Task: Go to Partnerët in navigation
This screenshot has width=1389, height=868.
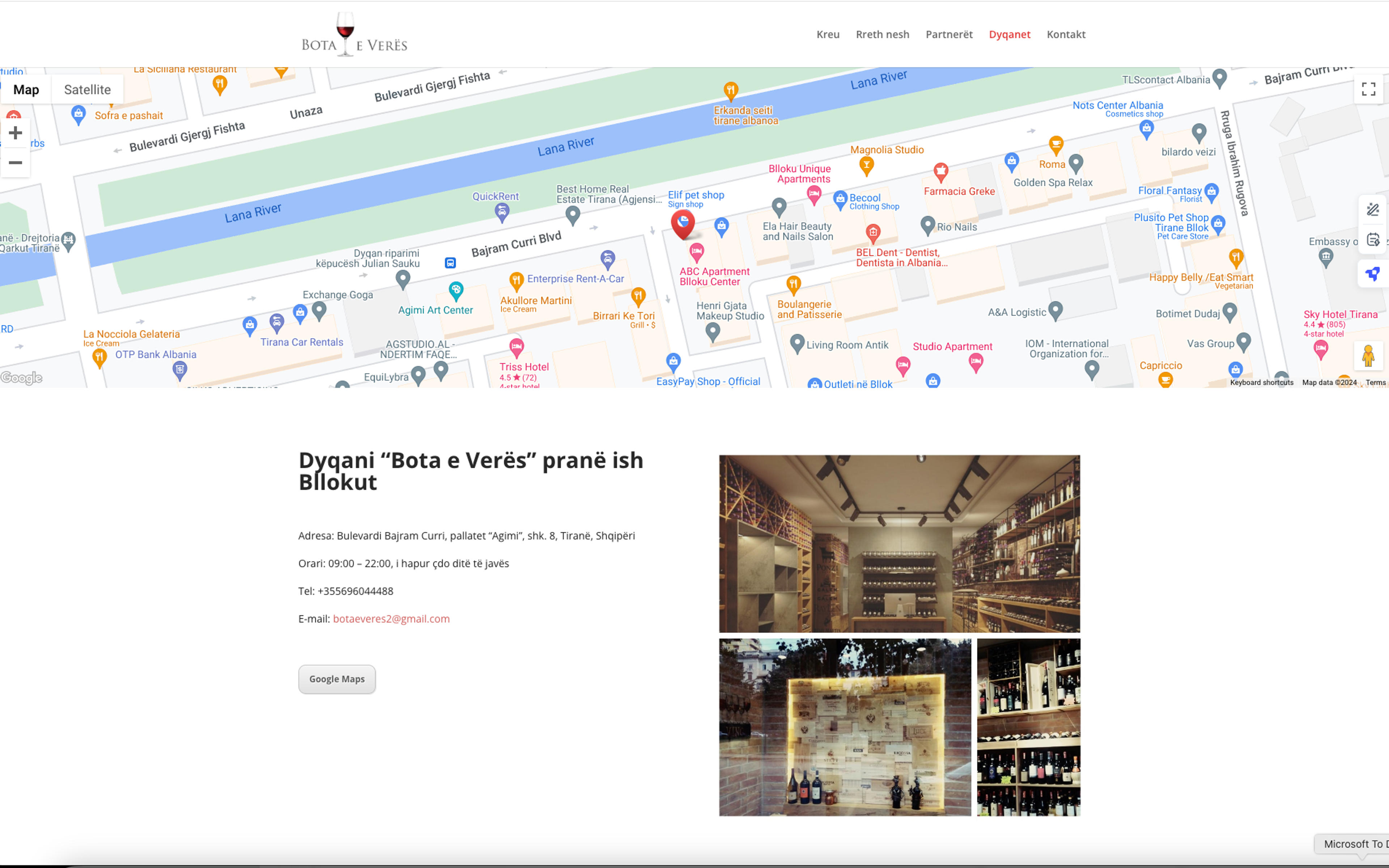Action: [949, 34]
